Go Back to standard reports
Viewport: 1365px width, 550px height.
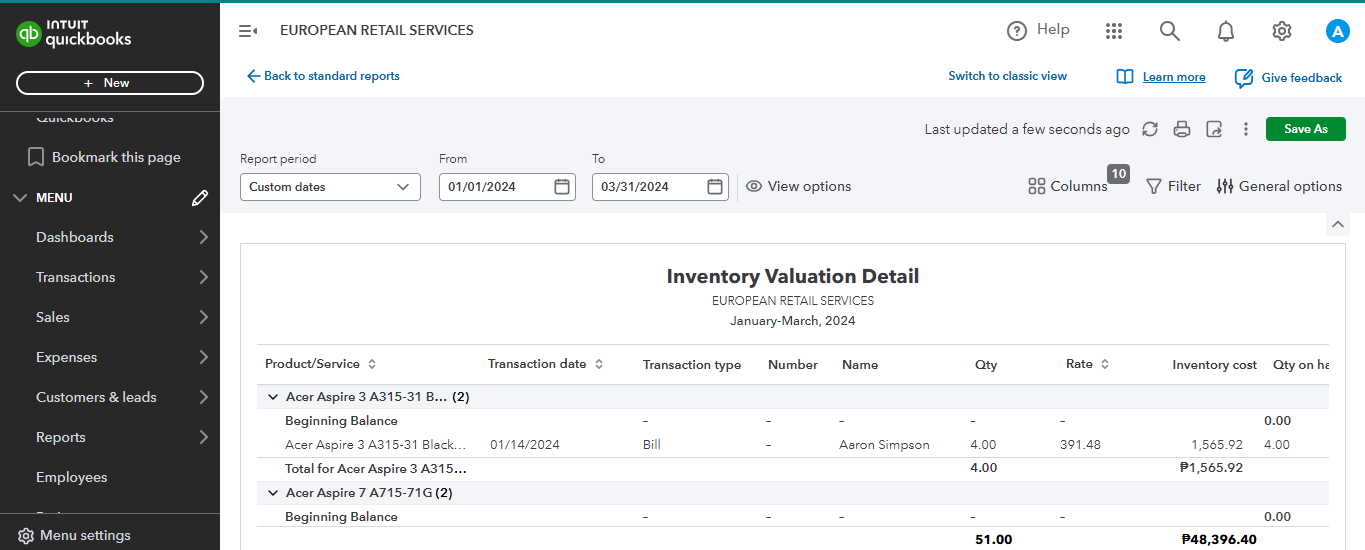[x=323, y=76]
